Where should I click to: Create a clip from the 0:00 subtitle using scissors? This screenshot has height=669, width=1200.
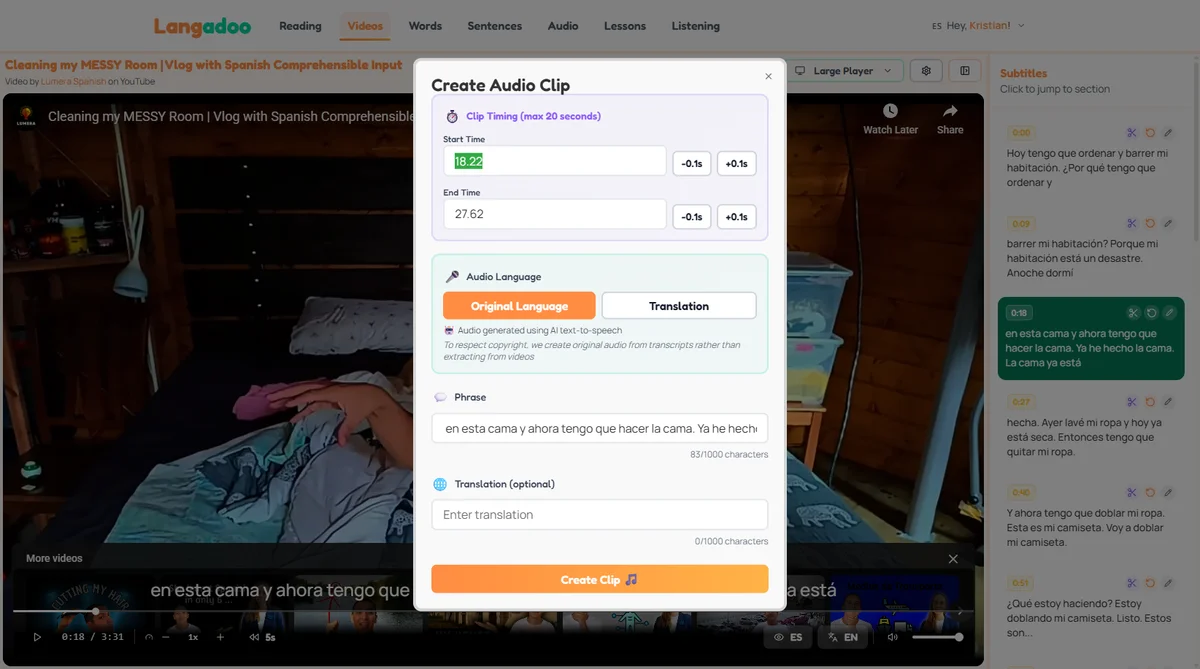pos(1131,132)
